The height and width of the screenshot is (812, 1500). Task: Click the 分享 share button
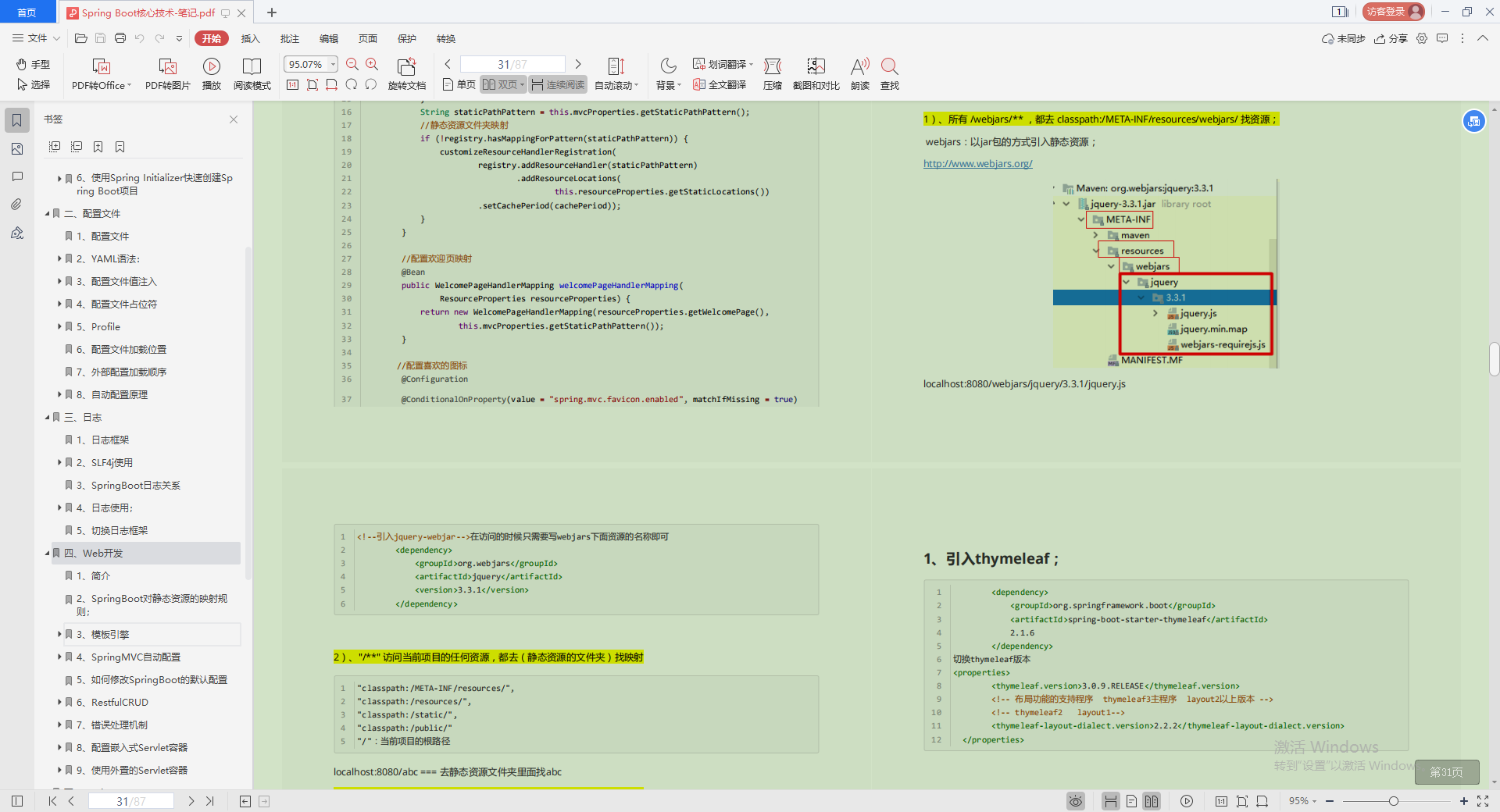pyautogui.click(x=1391, y=38)
